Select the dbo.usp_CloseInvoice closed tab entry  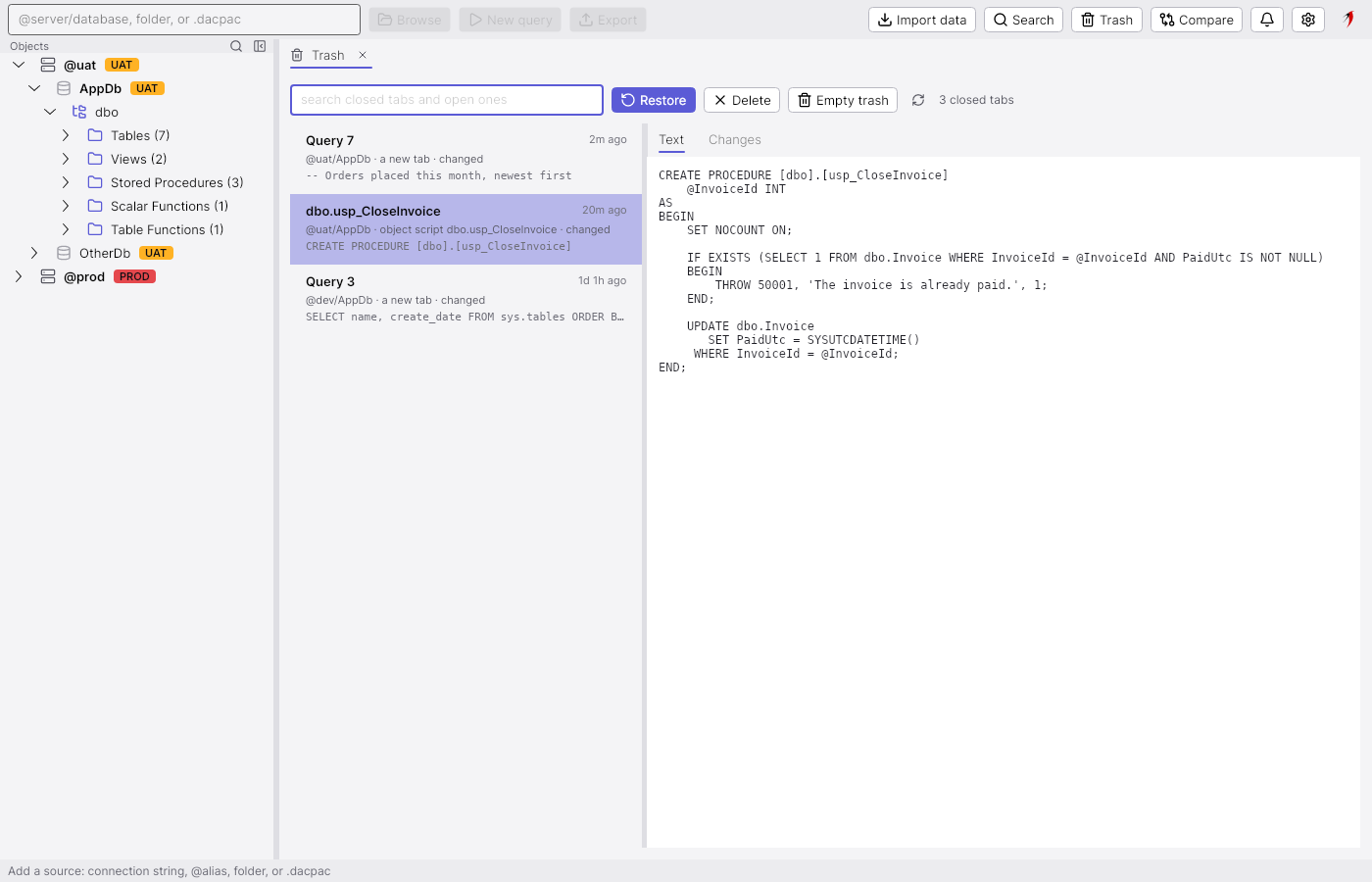click(x=466, y=229)
